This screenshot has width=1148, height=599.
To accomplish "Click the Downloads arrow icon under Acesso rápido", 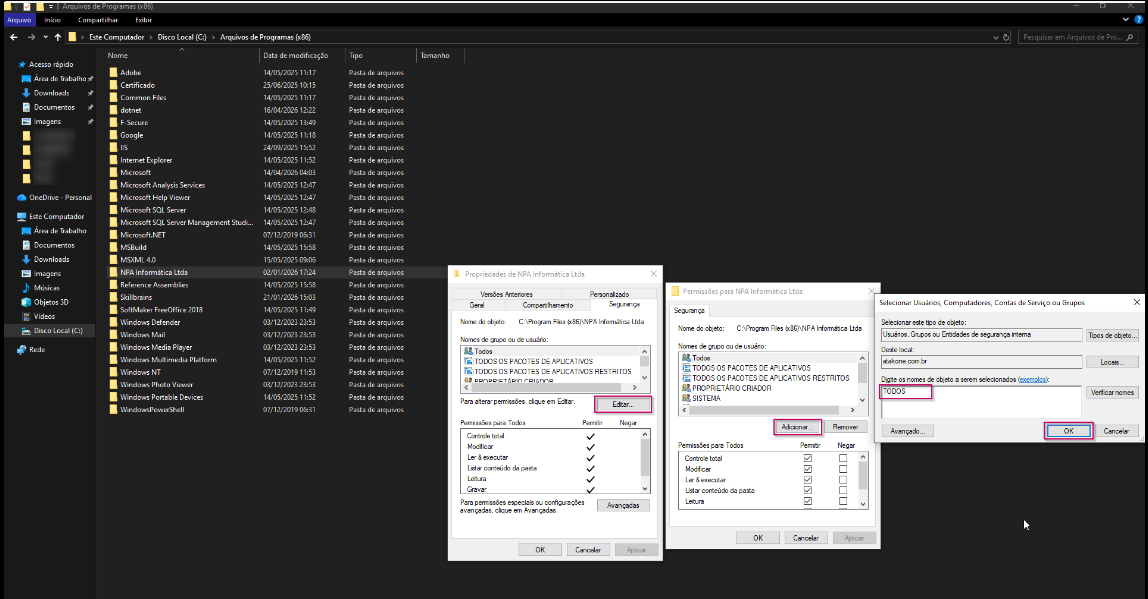I will point(26,93).
